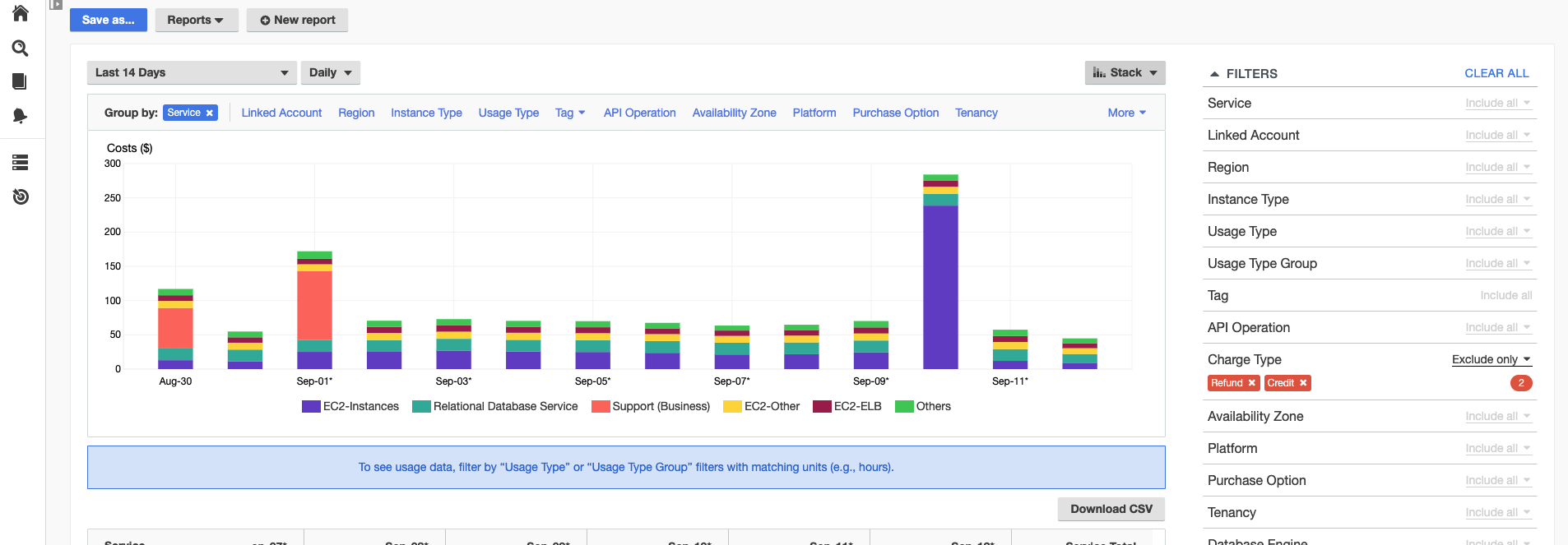
Task: Click the tallest stacked bar near Sep-10
Action: click(x=940, y=272)
